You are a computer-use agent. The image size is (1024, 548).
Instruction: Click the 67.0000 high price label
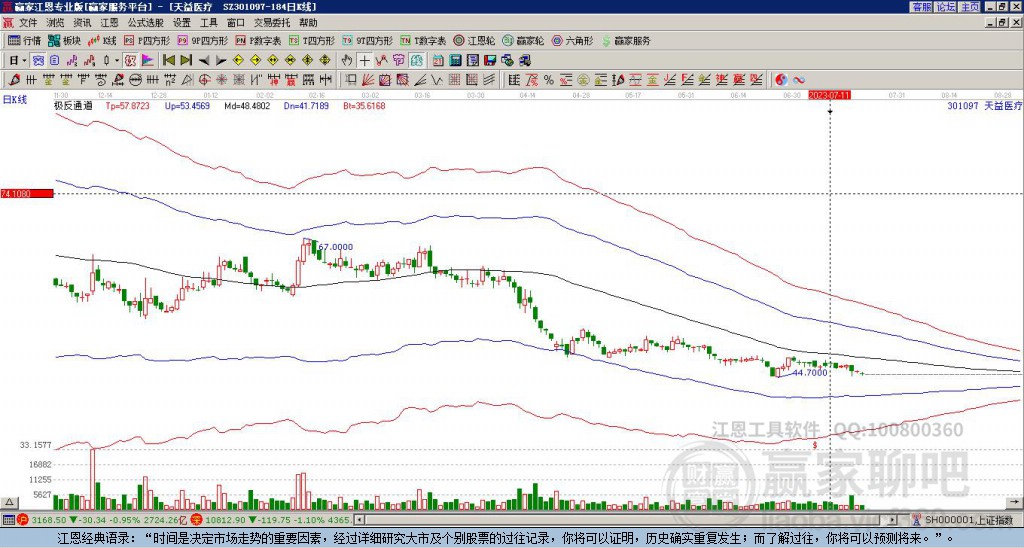(337, 247)
